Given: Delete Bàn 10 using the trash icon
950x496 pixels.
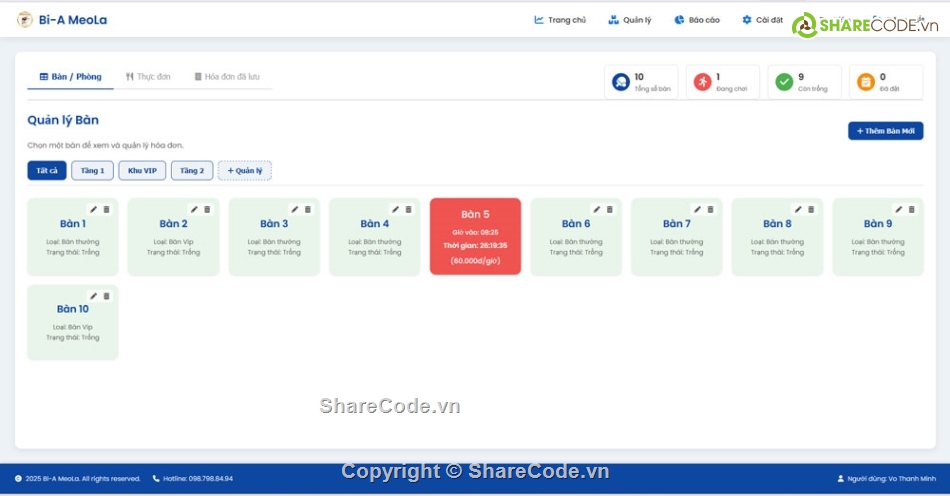Looking at the screenshot, I should 107,296.
